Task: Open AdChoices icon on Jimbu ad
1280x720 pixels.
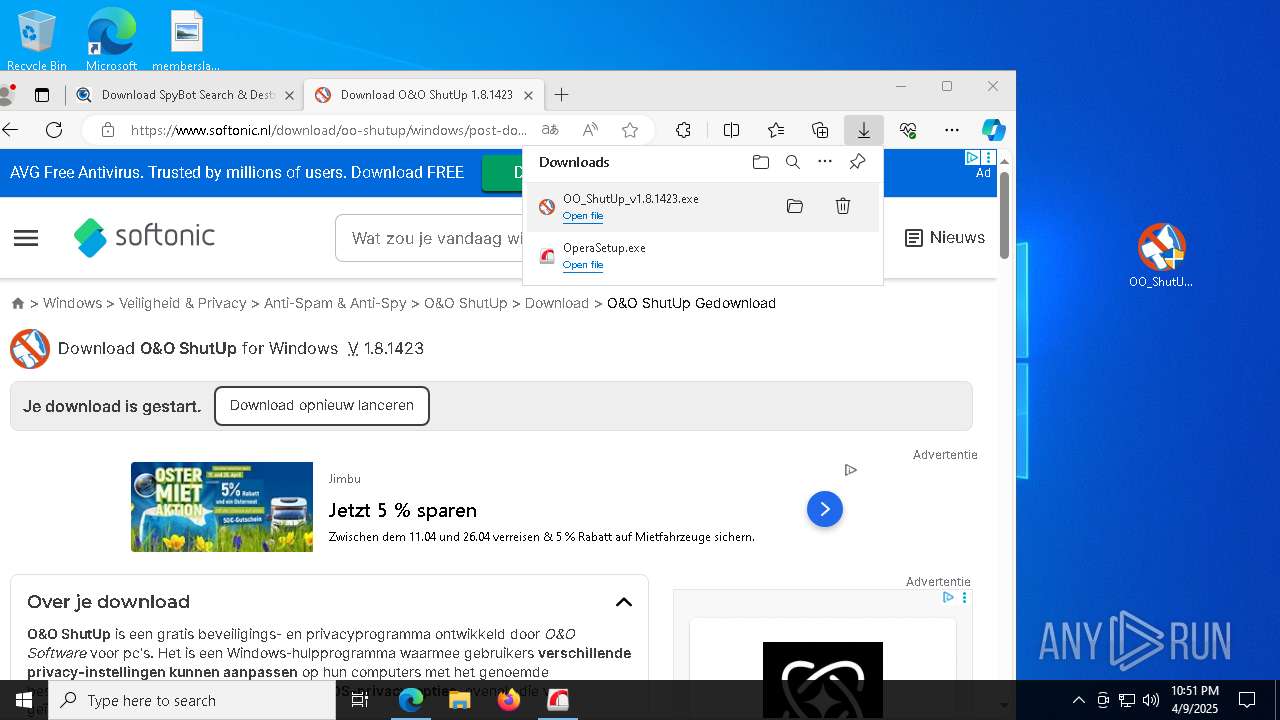Action: click(850, 470)
